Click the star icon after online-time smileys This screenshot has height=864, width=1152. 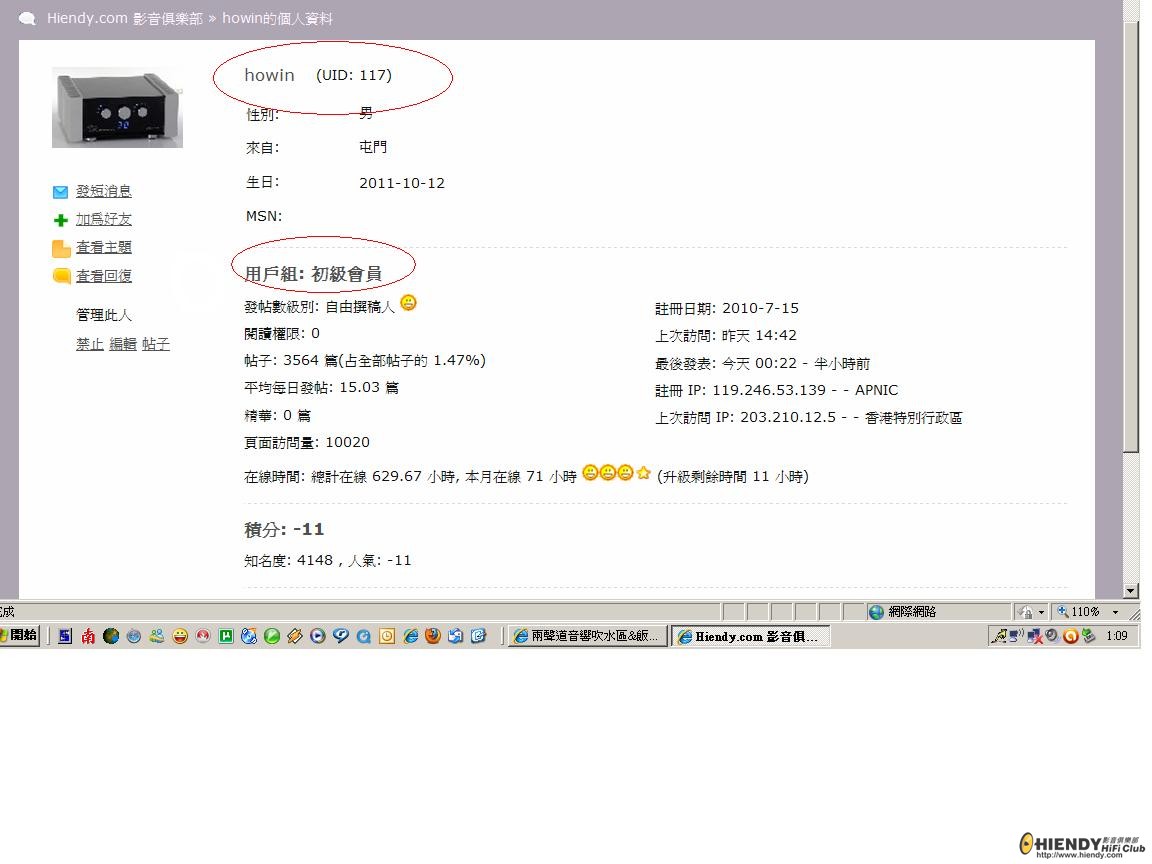click(x=644, y=473)
